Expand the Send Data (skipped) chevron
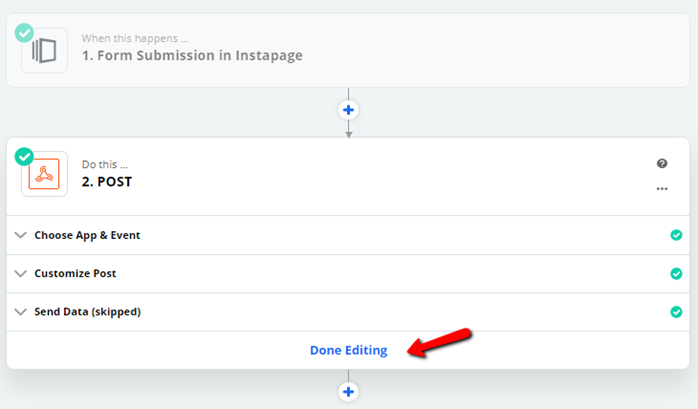 point(20,312)
